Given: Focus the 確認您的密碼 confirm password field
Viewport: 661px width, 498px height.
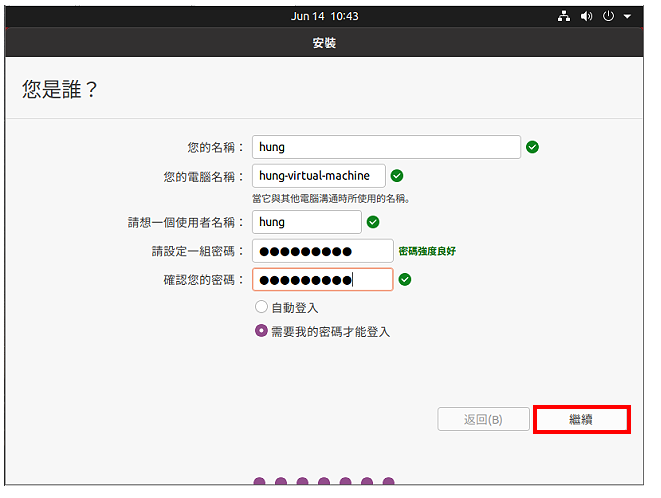Looking at the screenshot, I should pyautogui.click(x=322, y=279).
